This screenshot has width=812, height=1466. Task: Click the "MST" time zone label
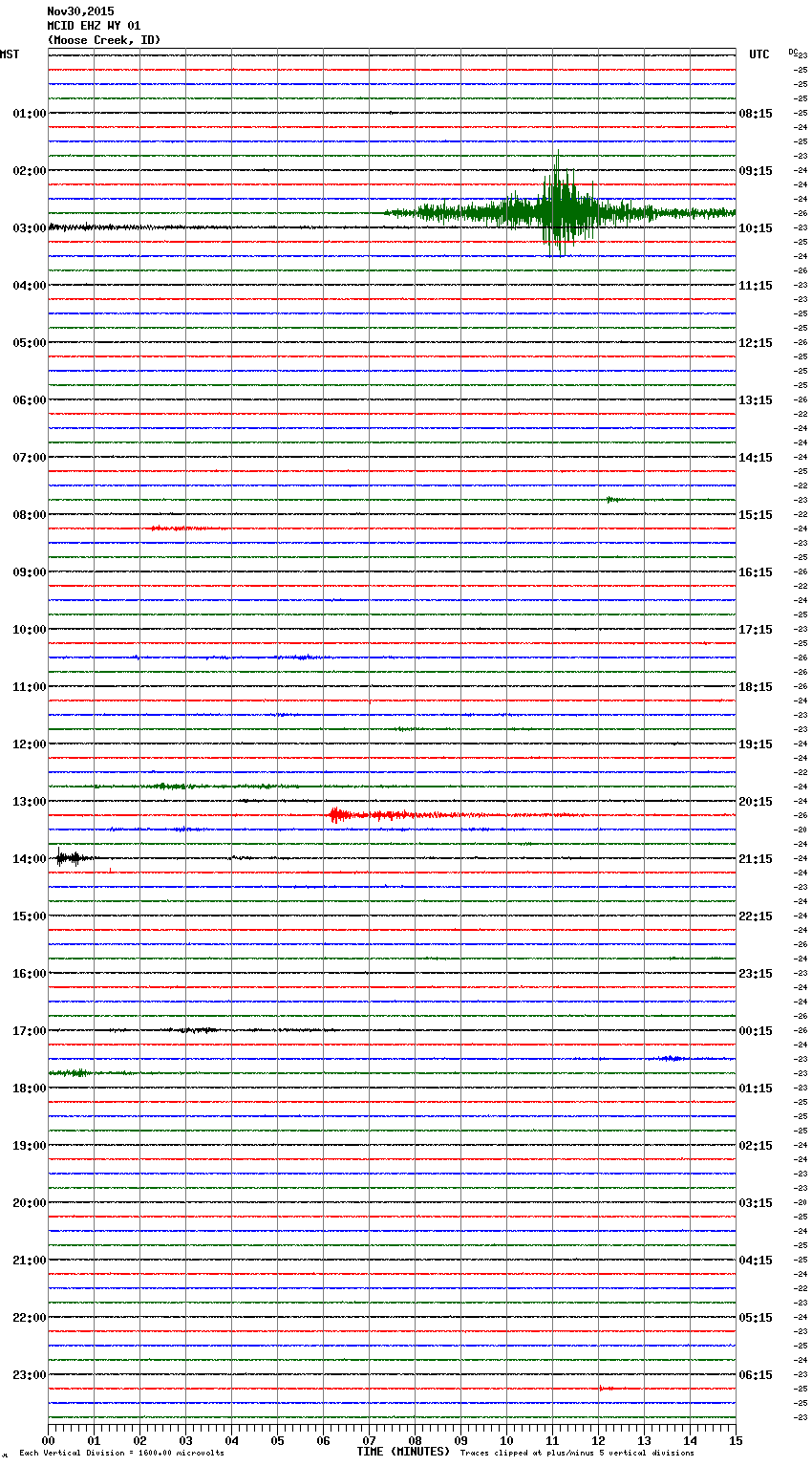coord(10,54)
